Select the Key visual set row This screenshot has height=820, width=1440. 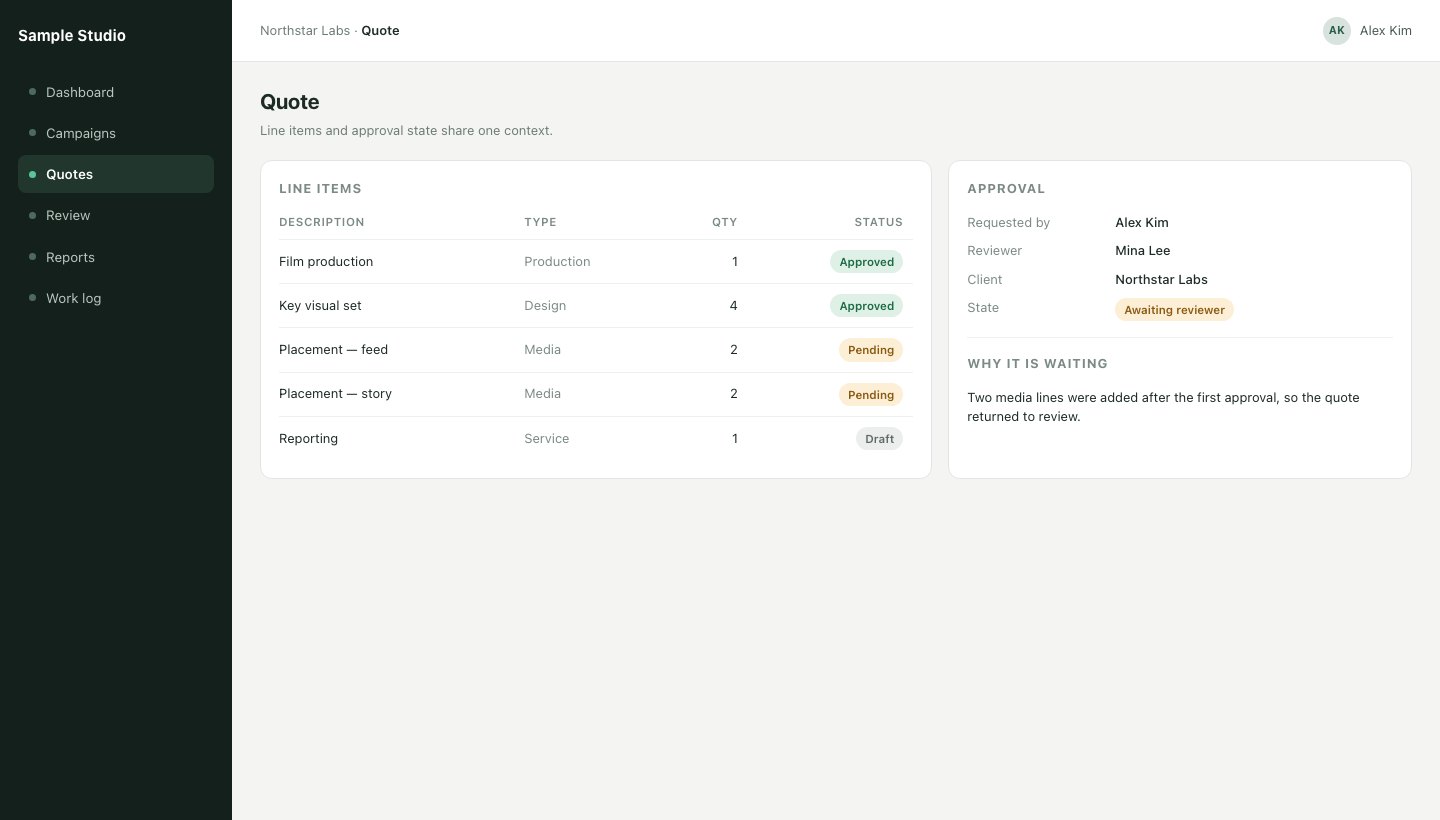[x=596, y=306]
